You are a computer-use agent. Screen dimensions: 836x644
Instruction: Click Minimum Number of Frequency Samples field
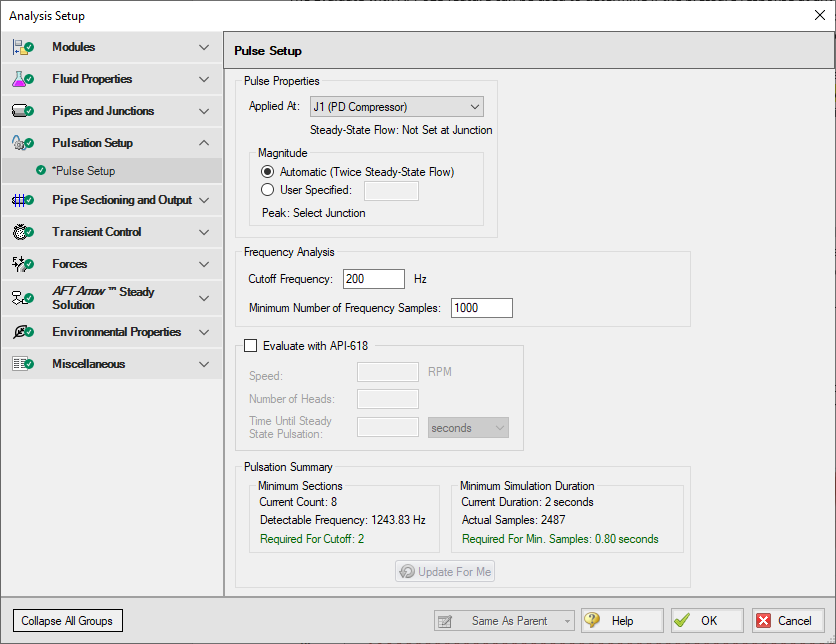(481, 308)
